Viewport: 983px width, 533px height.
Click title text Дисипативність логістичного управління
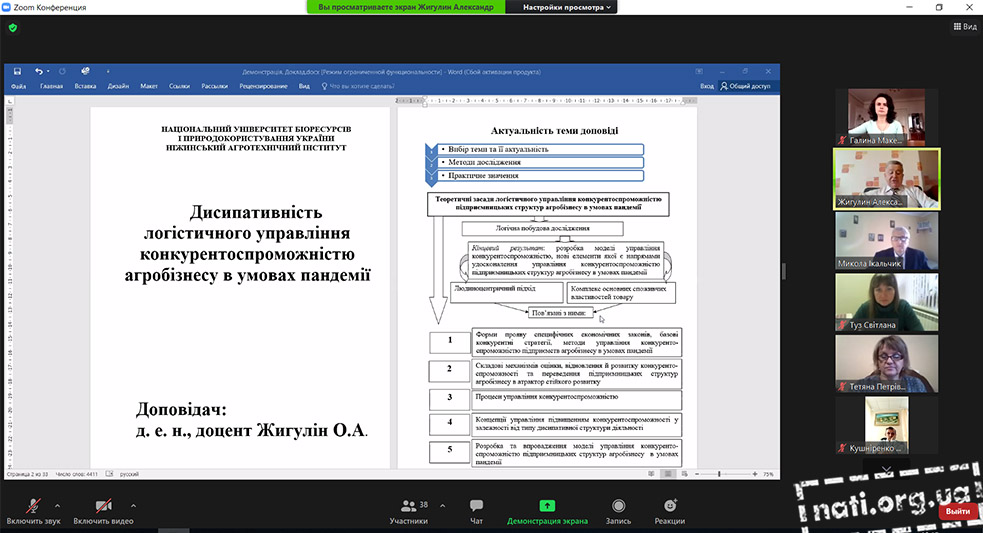point(247,223)
